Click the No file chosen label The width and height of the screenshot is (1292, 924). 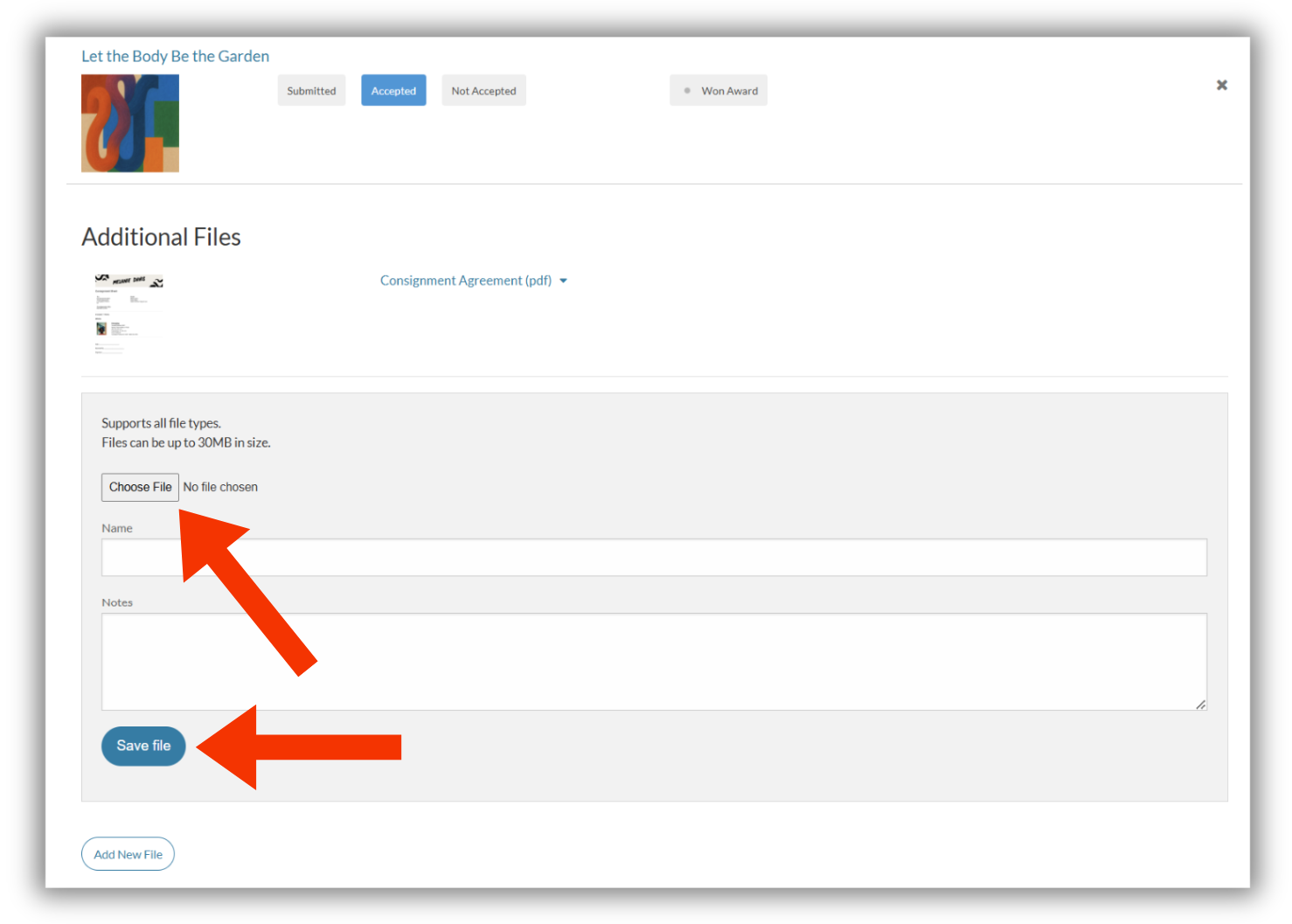pos(220,487)
